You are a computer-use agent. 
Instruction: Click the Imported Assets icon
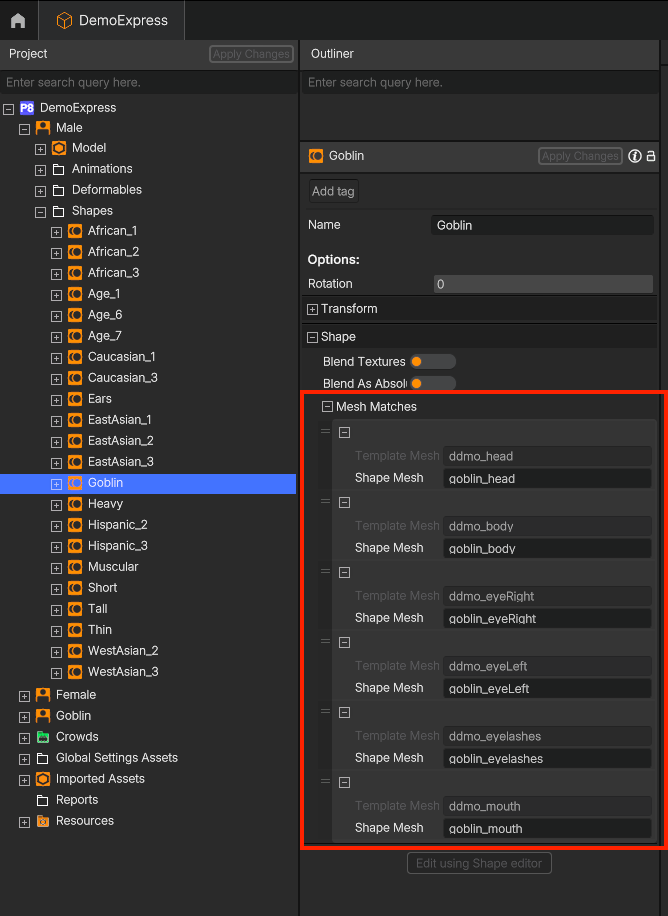(x=43, y=779)
